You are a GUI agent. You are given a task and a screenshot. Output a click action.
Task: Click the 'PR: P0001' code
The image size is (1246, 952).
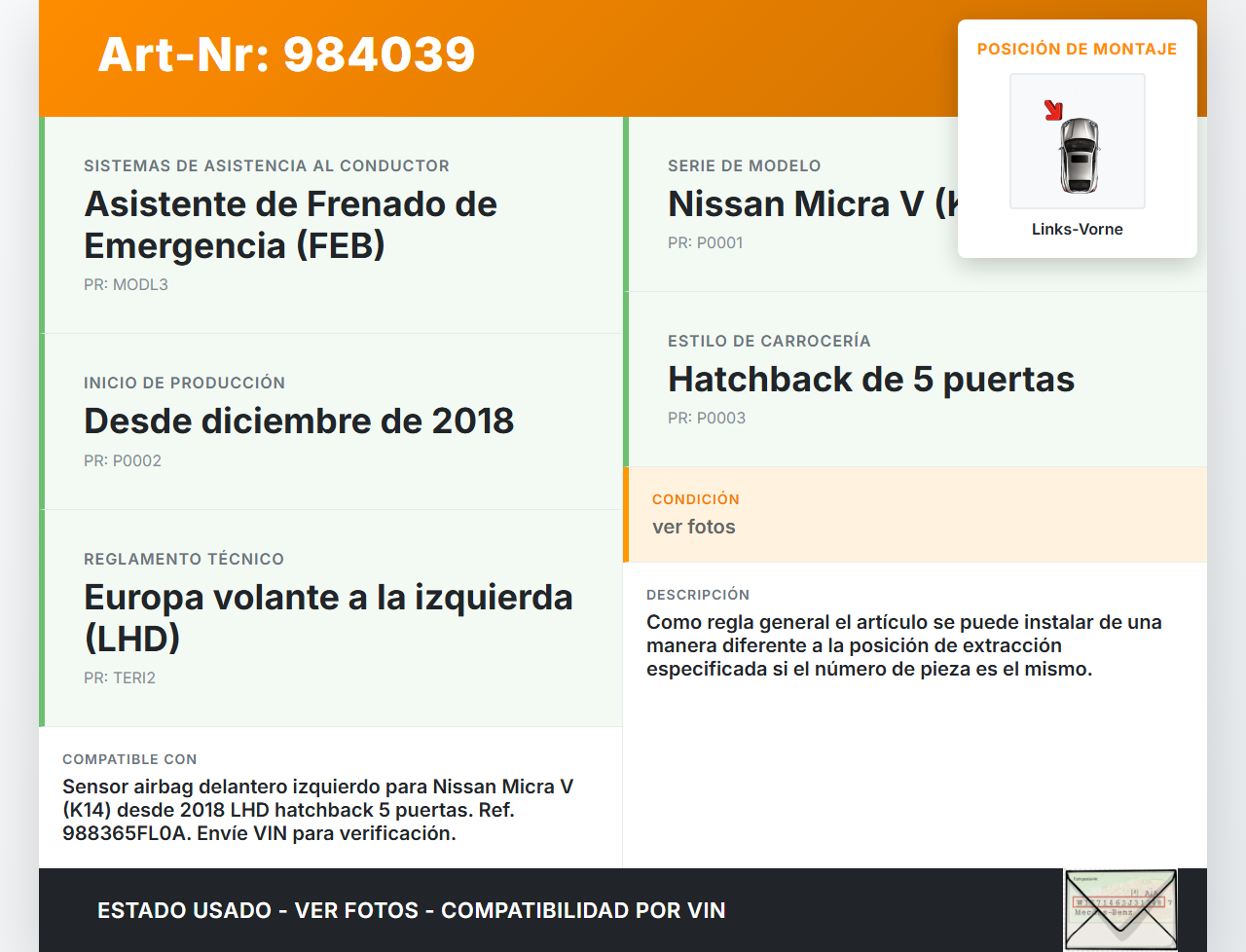click(706, 242)
